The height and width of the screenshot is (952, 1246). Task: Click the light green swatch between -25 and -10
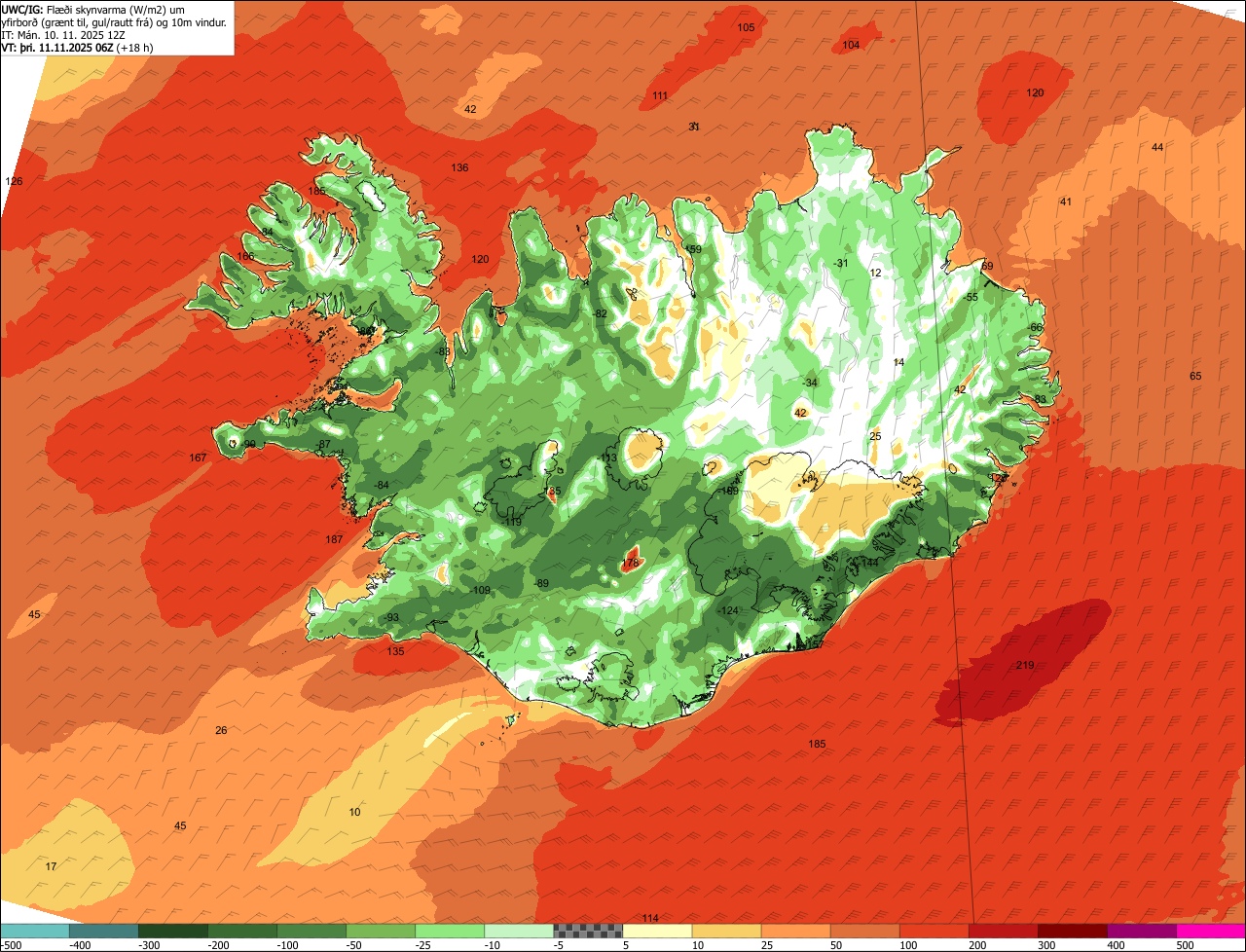click(x=450, y=931)
